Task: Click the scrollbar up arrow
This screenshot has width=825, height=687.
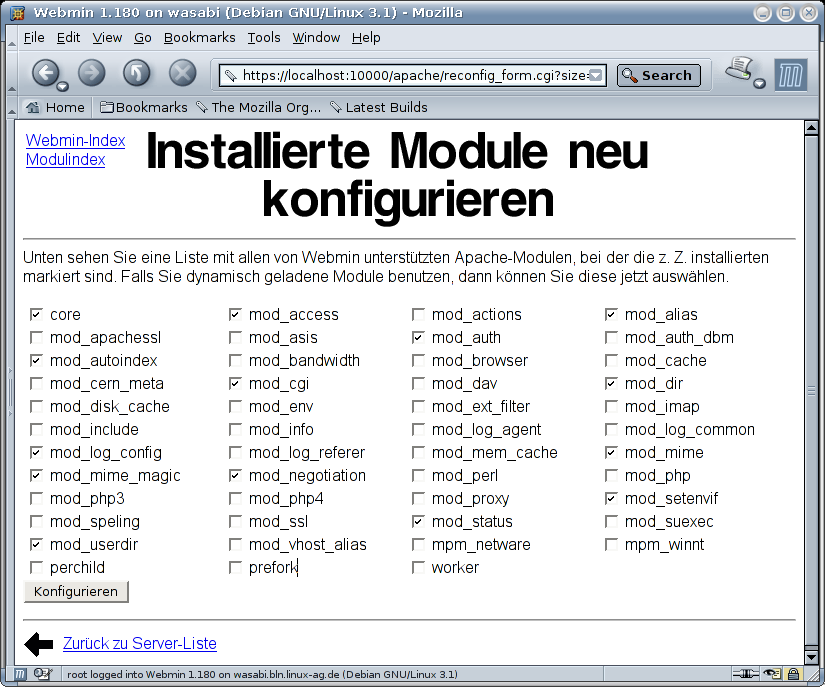Action: click(811, 128)
